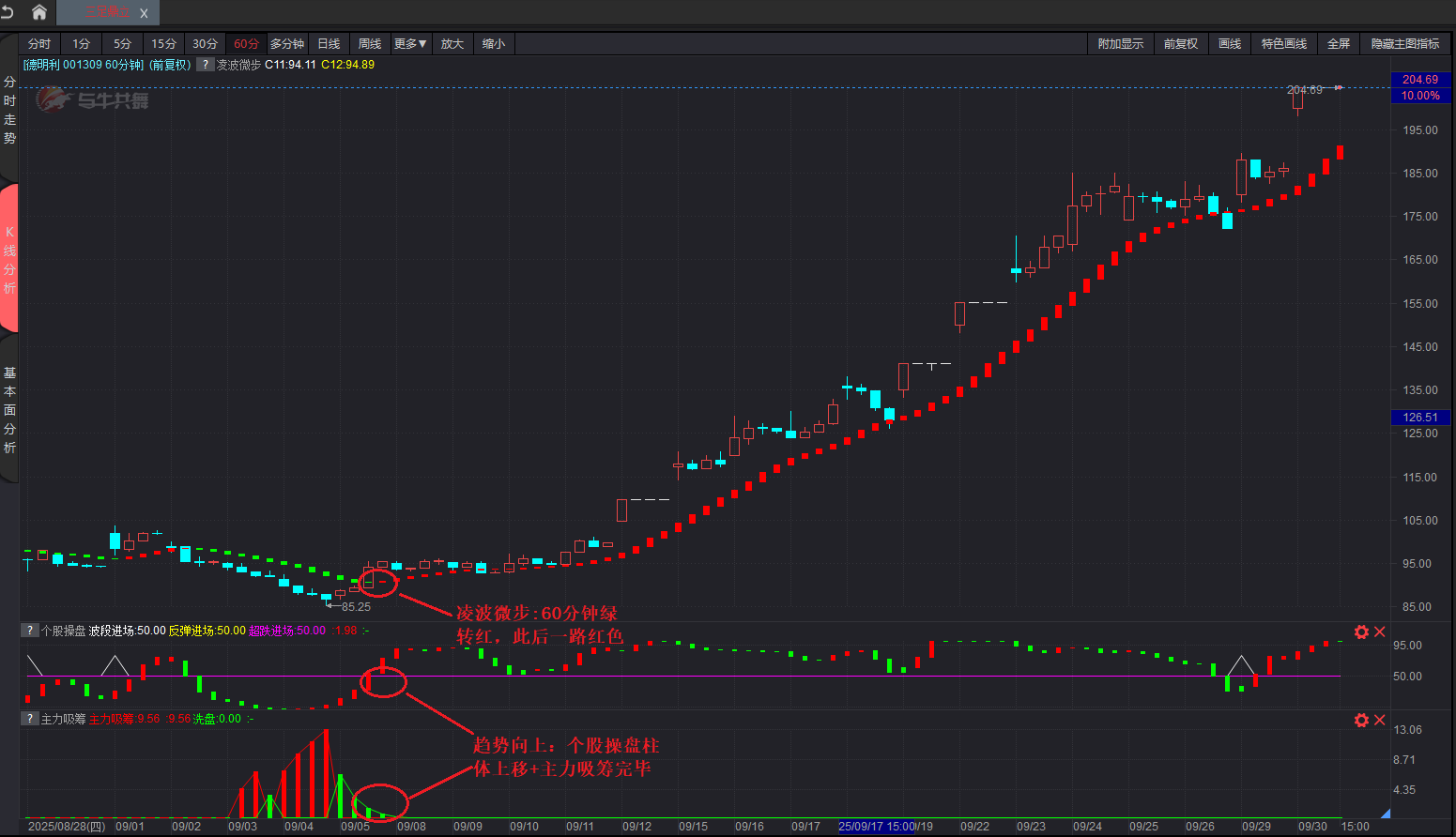
Task: Open help for 凌波微步 indicator
Action: pos(206,65)
